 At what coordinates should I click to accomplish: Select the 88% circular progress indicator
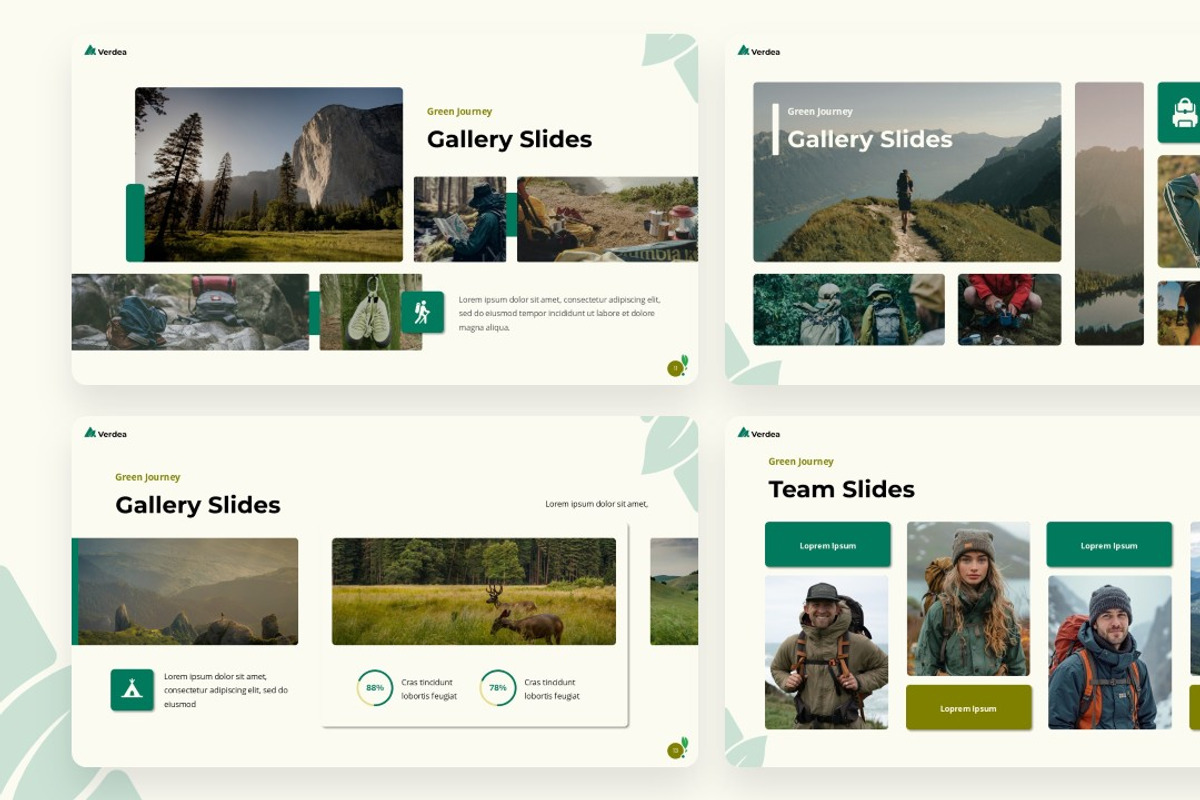coord(375,688)
